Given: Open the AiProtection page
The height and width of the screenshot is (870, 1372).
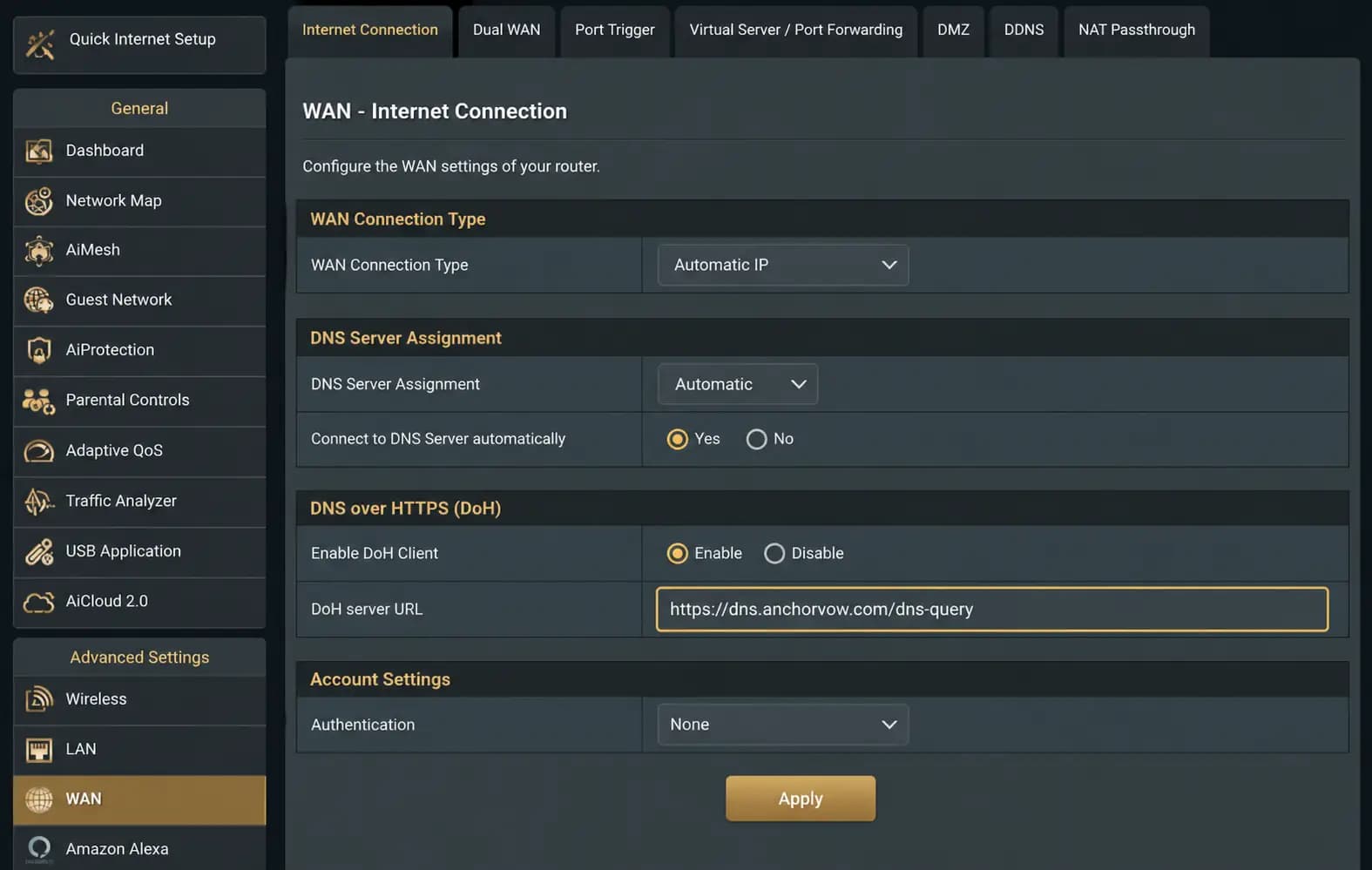Looking at the screenshot, I should [139, 350].
